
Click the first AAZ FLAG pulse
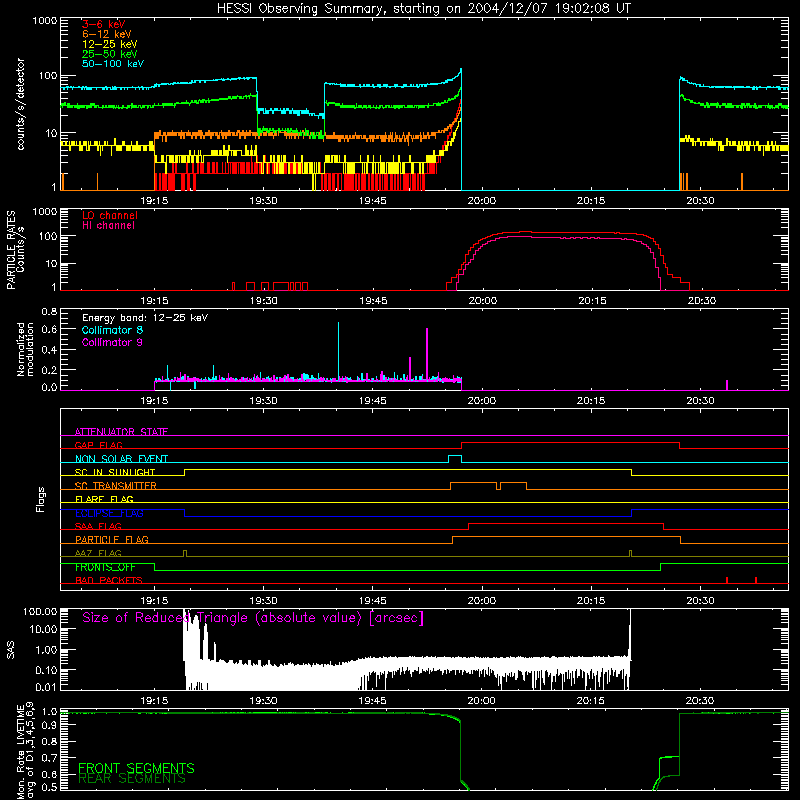pos(185,553)
